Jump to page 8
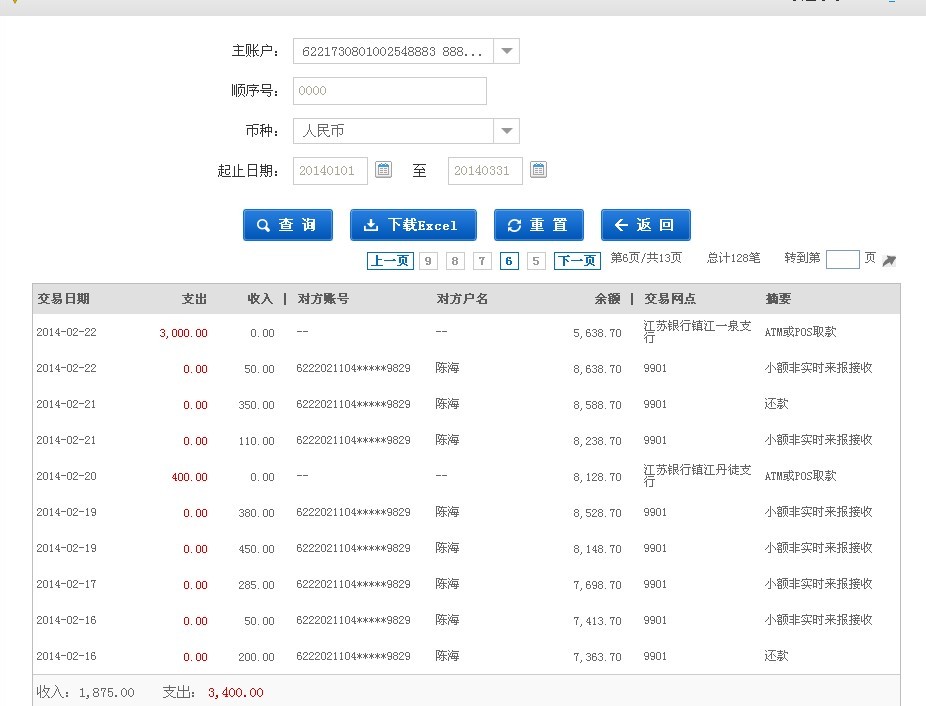Image resolution: width=926 pixels, height=706 pixels. 456,261
